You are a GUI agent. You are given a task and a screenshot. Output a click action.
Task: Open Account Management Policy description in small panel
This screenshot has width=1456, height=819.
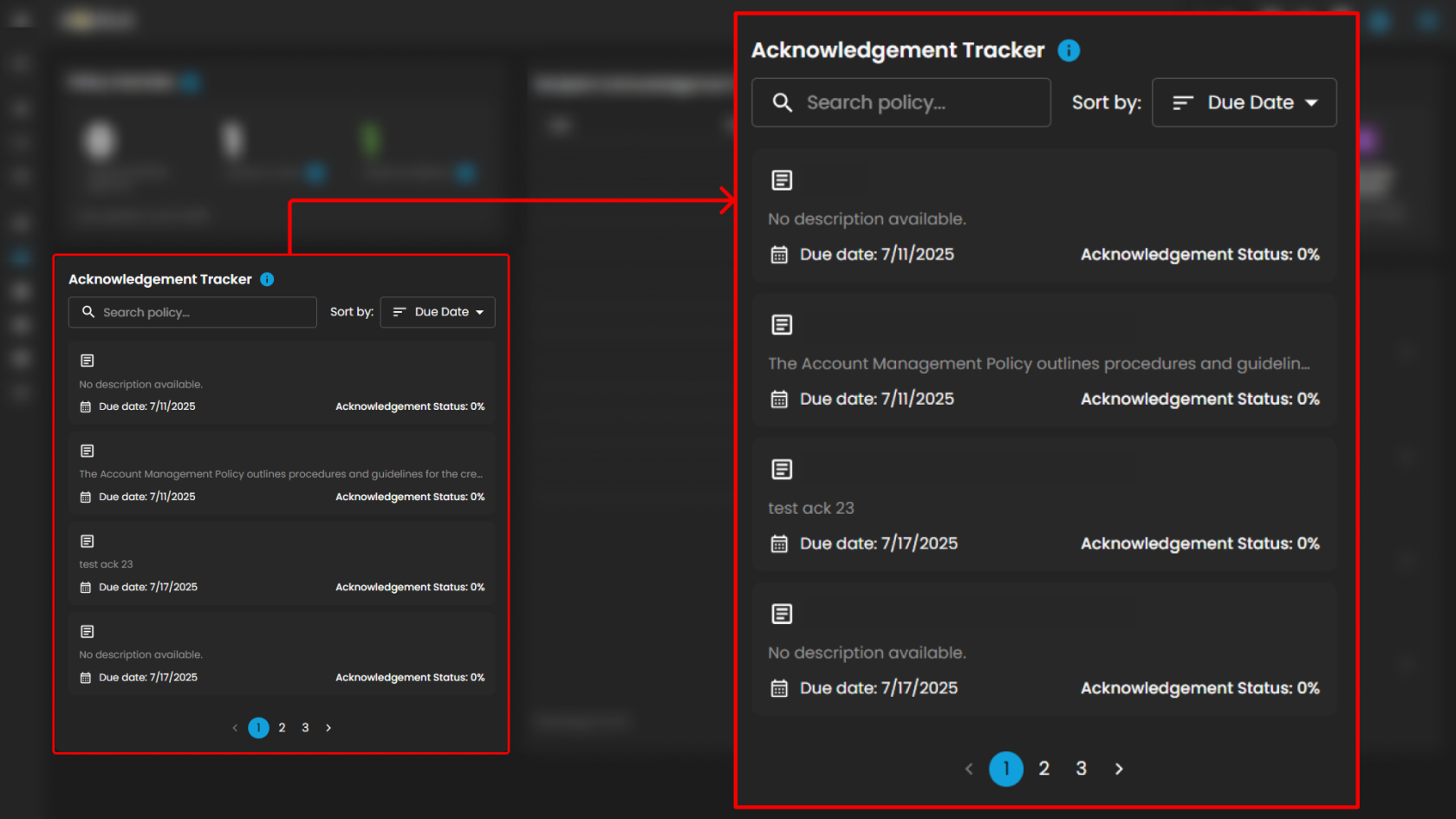pos(280,474)
